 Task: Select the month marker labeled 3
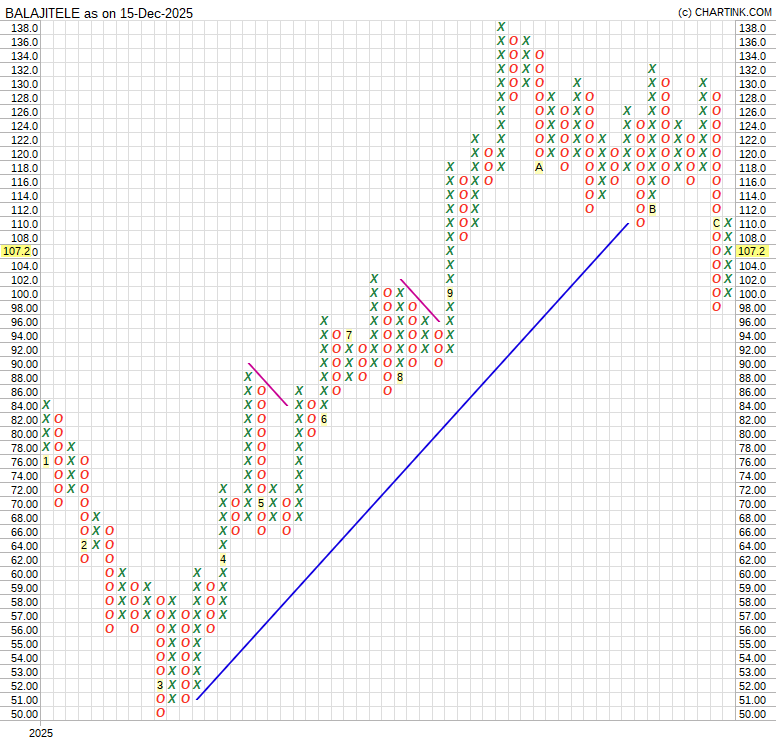coord(160,685)
